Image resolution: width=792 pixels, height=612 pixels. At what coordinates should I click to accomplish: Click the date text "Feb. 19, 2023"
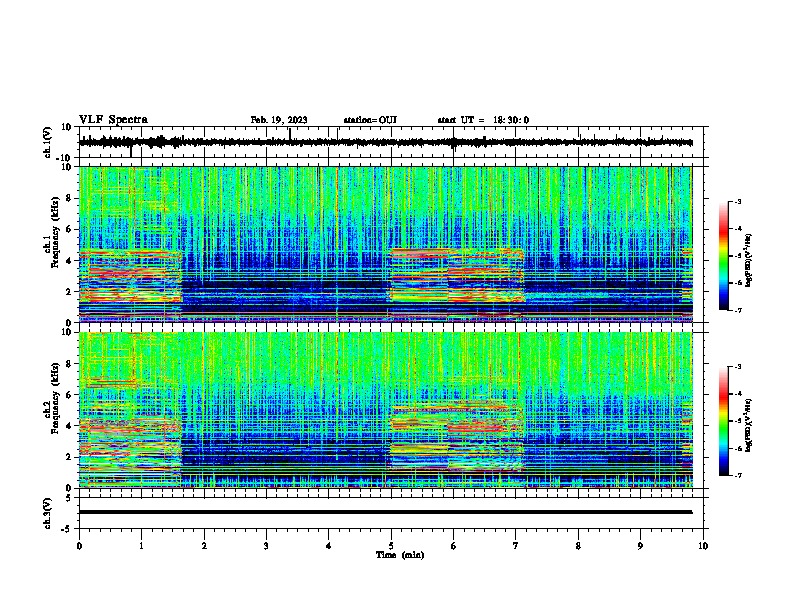tap(279, 120)
